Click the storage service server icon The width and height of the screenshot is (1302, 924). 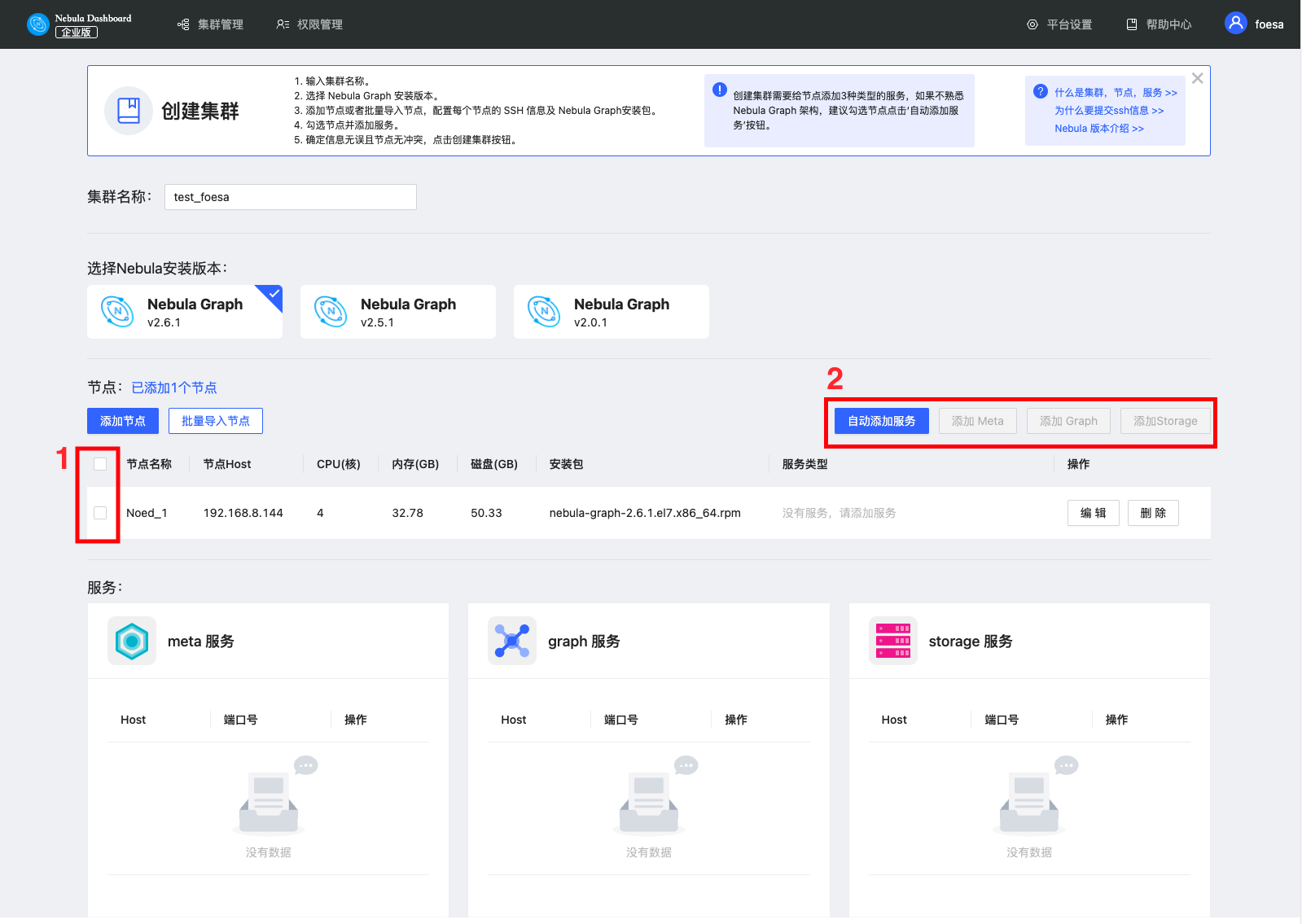(892, 642)
